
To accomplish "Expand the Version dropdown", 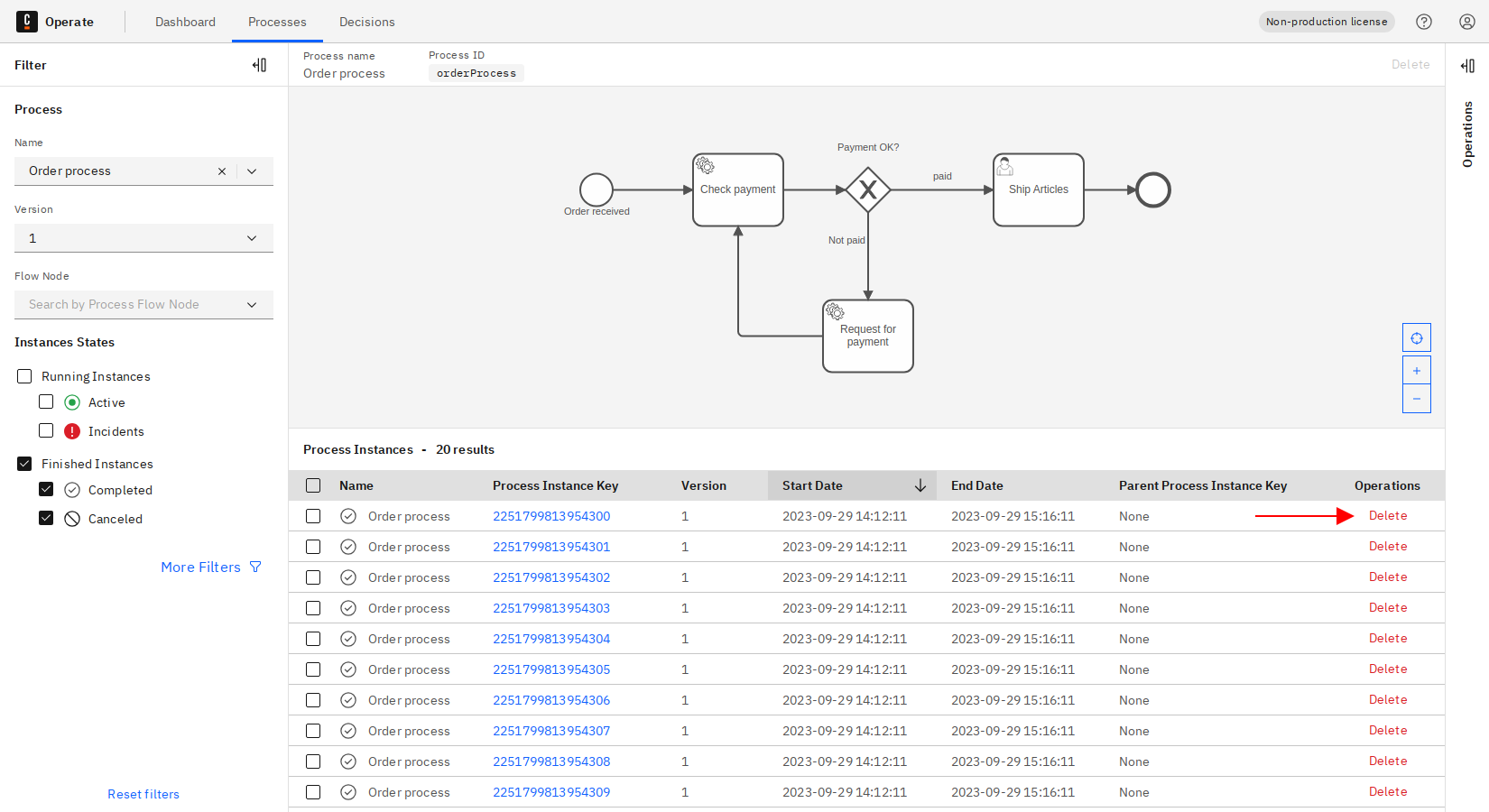I will (252, 238).
